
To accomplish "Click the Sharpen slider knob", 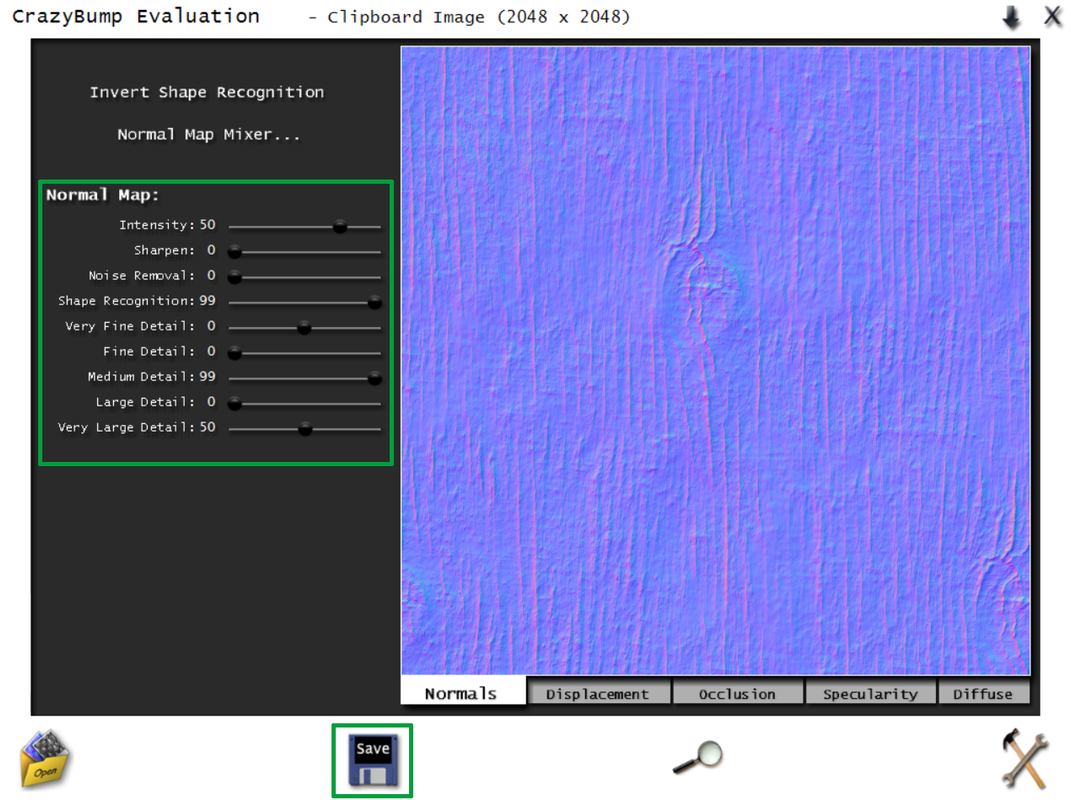I will coord(234,252).
